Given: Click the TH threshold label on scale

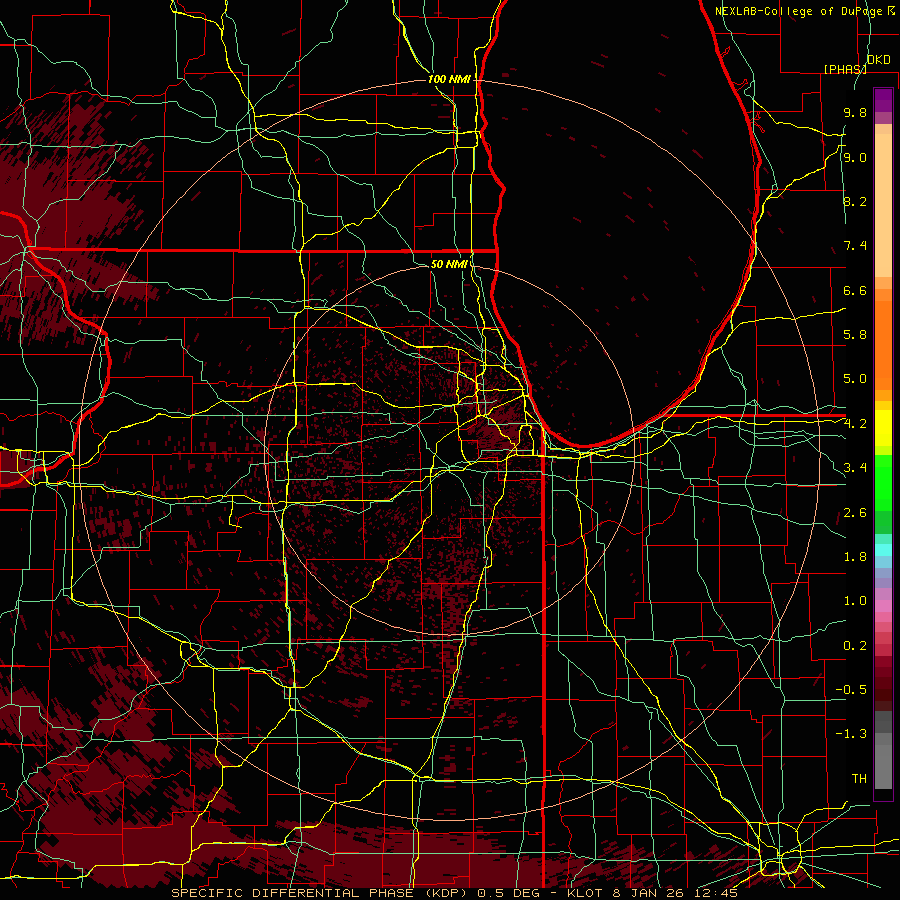Looking at the screenshot, I should coord(859,779).
